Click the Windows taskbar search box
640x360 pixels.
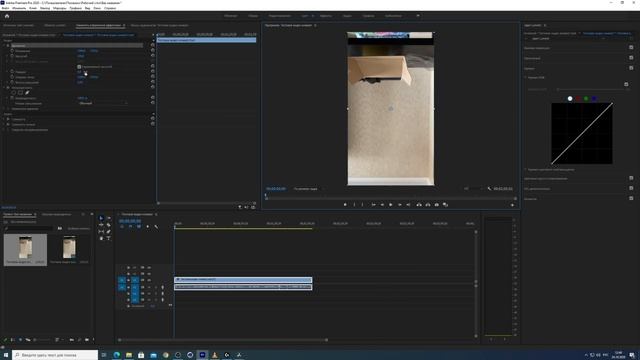pos(55,355)
